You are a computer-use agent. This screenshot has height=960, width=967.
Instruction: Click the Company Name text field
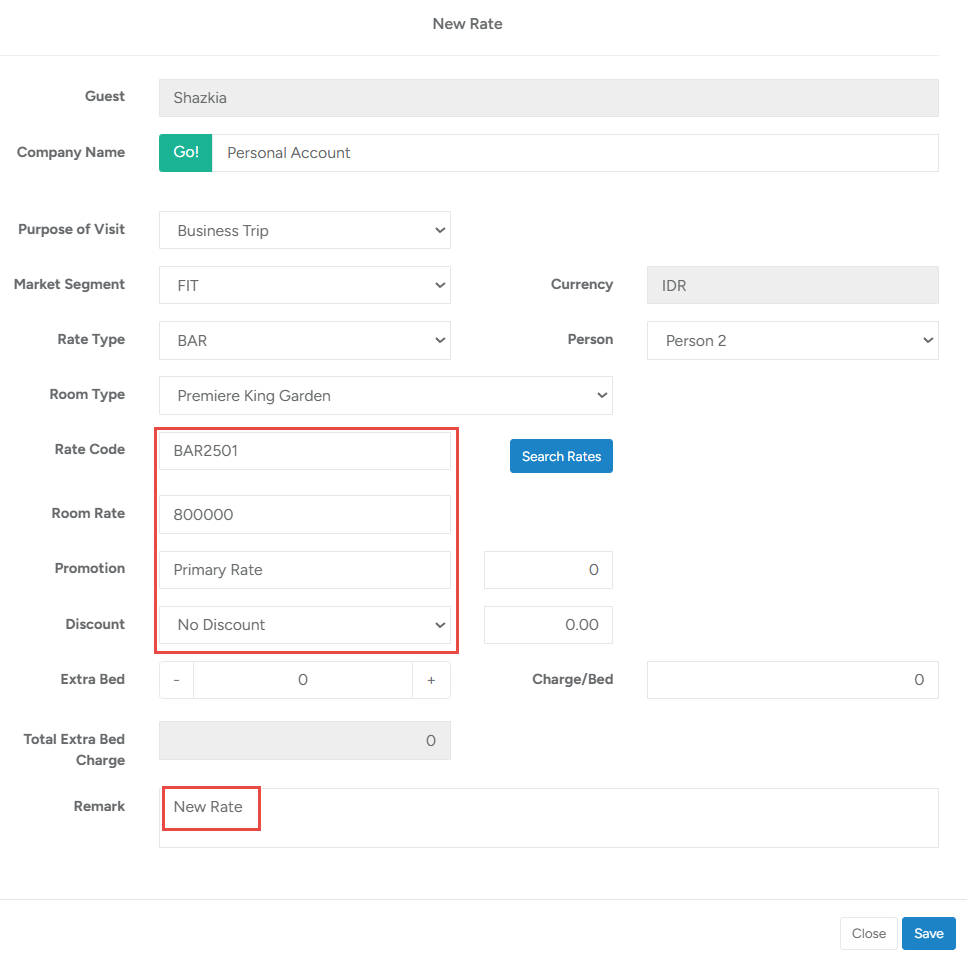click(x=575, y=153)
